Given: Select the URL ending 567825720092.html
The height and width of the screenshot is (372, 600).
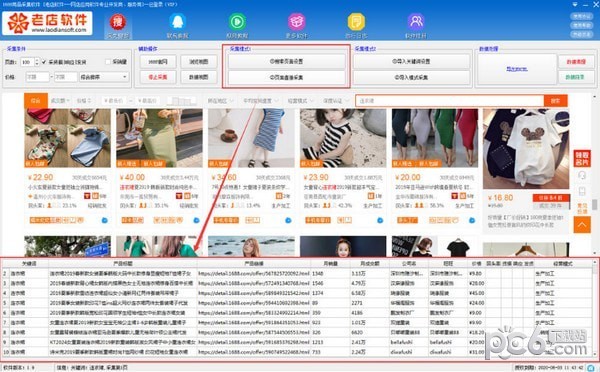Looking at the screenshot, I should click(x=254, y=274).
